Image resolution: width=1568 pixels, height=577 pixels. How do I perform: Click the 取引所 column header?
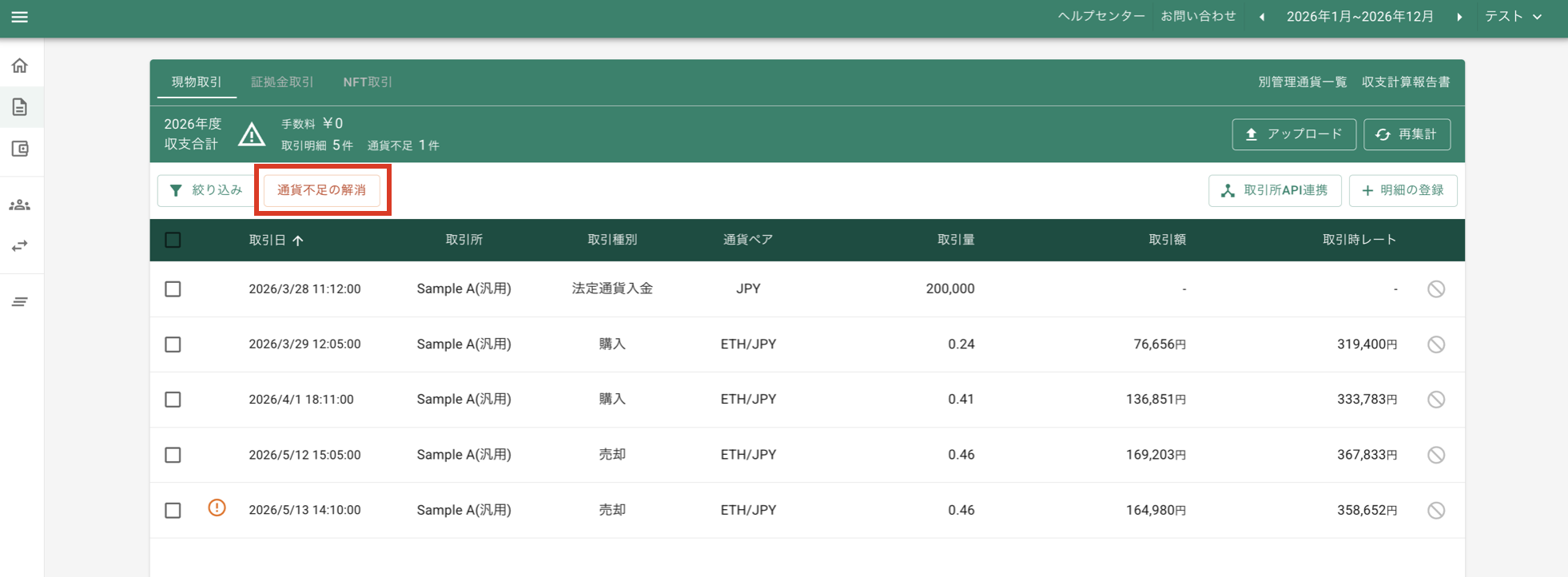[464, 240]
